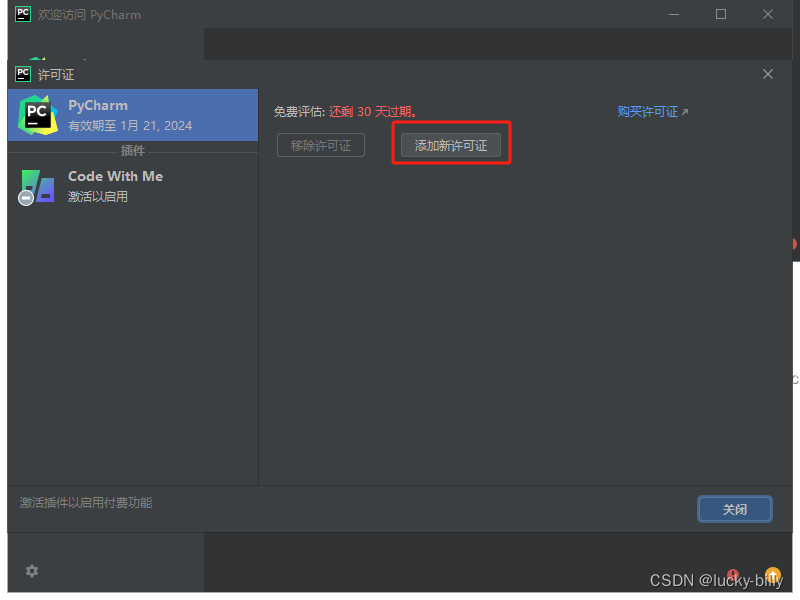Click the 有效期至 1月 21, 2024 text
Screen dimensions: 800x600
click(130, 126)
